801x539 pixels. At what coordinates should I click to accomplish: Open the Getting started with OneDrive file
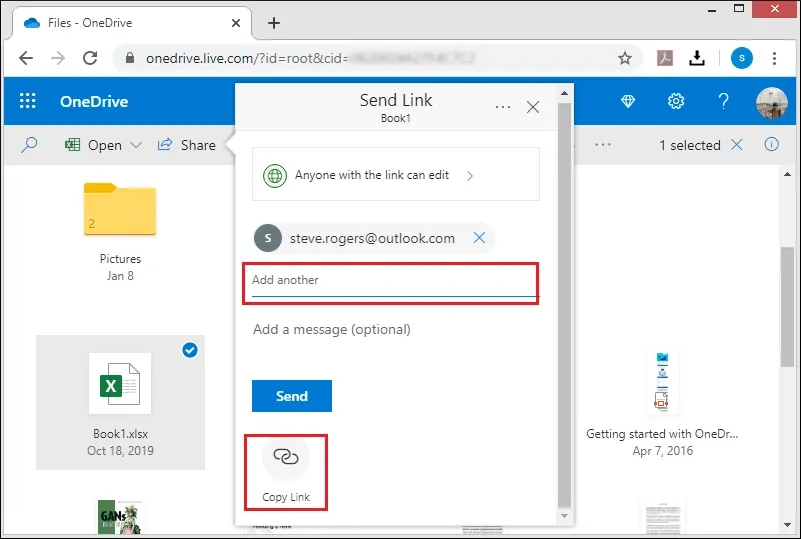[x=662, y=404]
